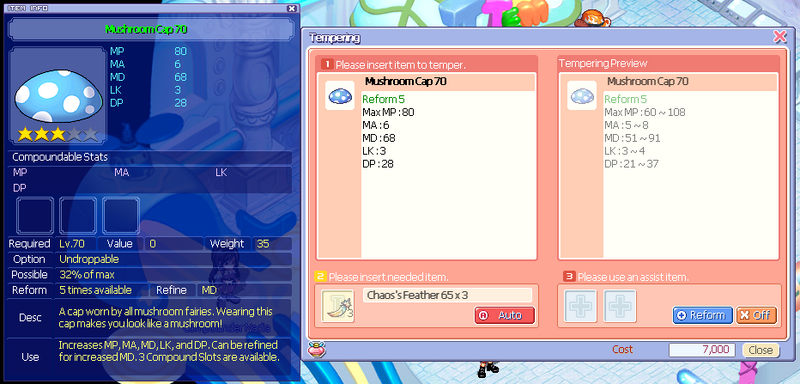Click '5 times available' Reform value
800x384 pixels.
point(95,290)
